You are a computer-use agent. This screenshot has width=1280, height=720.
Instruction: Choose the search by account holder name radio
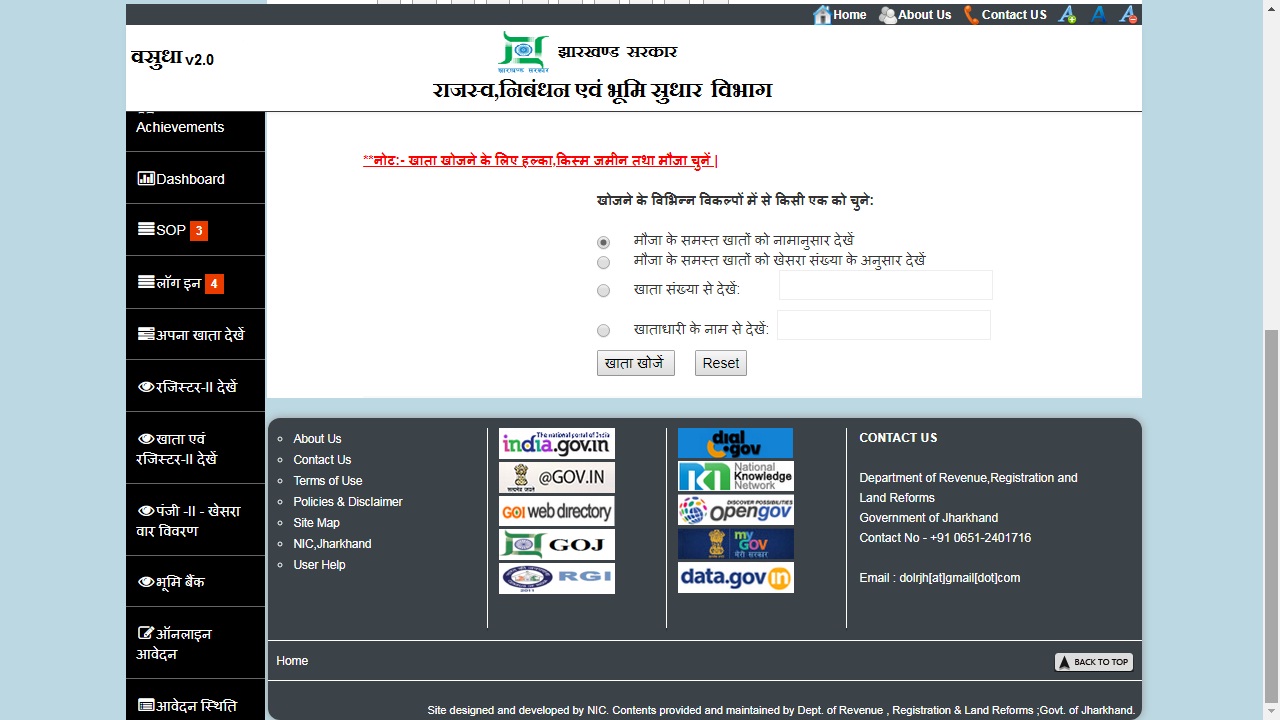point(603,330)
